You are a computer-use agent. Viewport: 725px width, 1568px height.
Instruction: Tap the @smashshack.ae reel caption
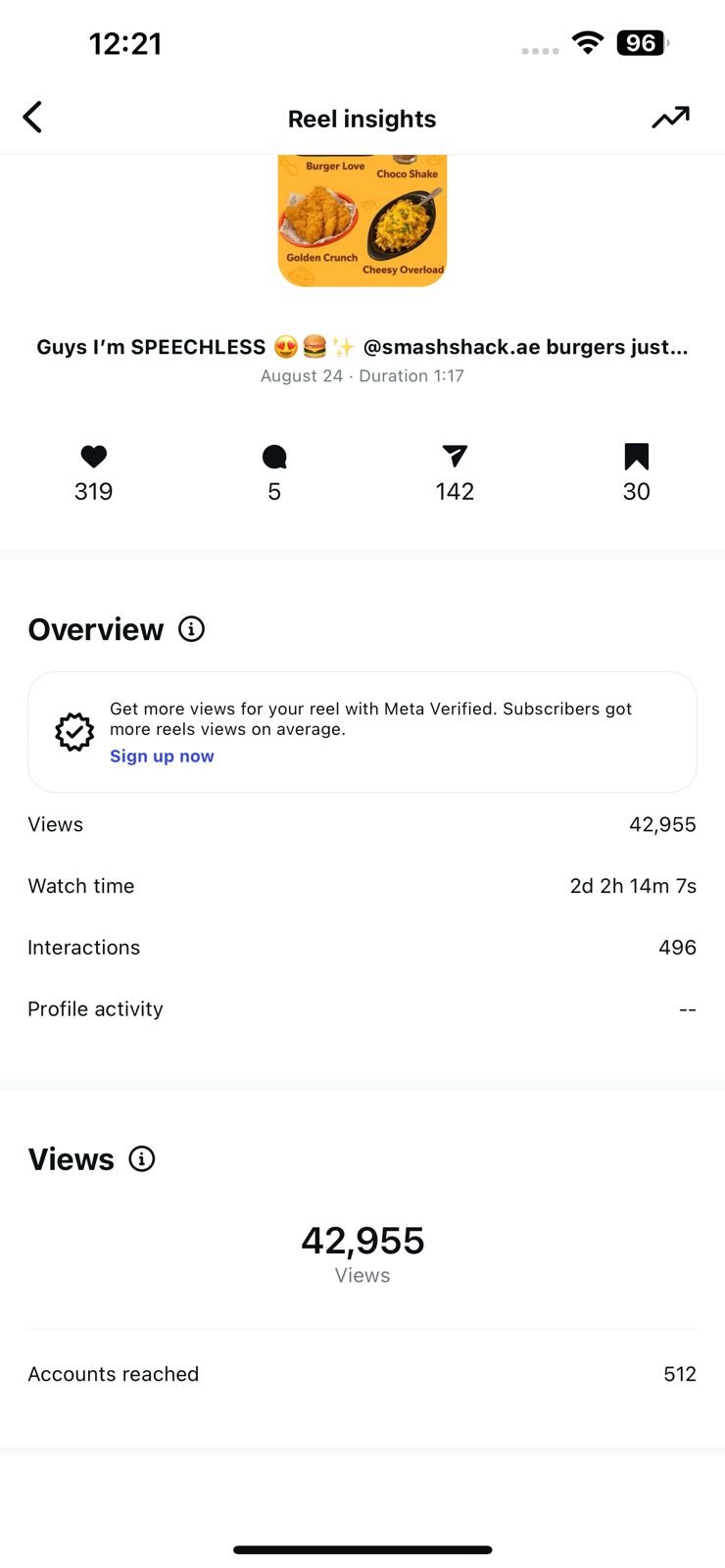pyautogui.click(x=362, y=347)
